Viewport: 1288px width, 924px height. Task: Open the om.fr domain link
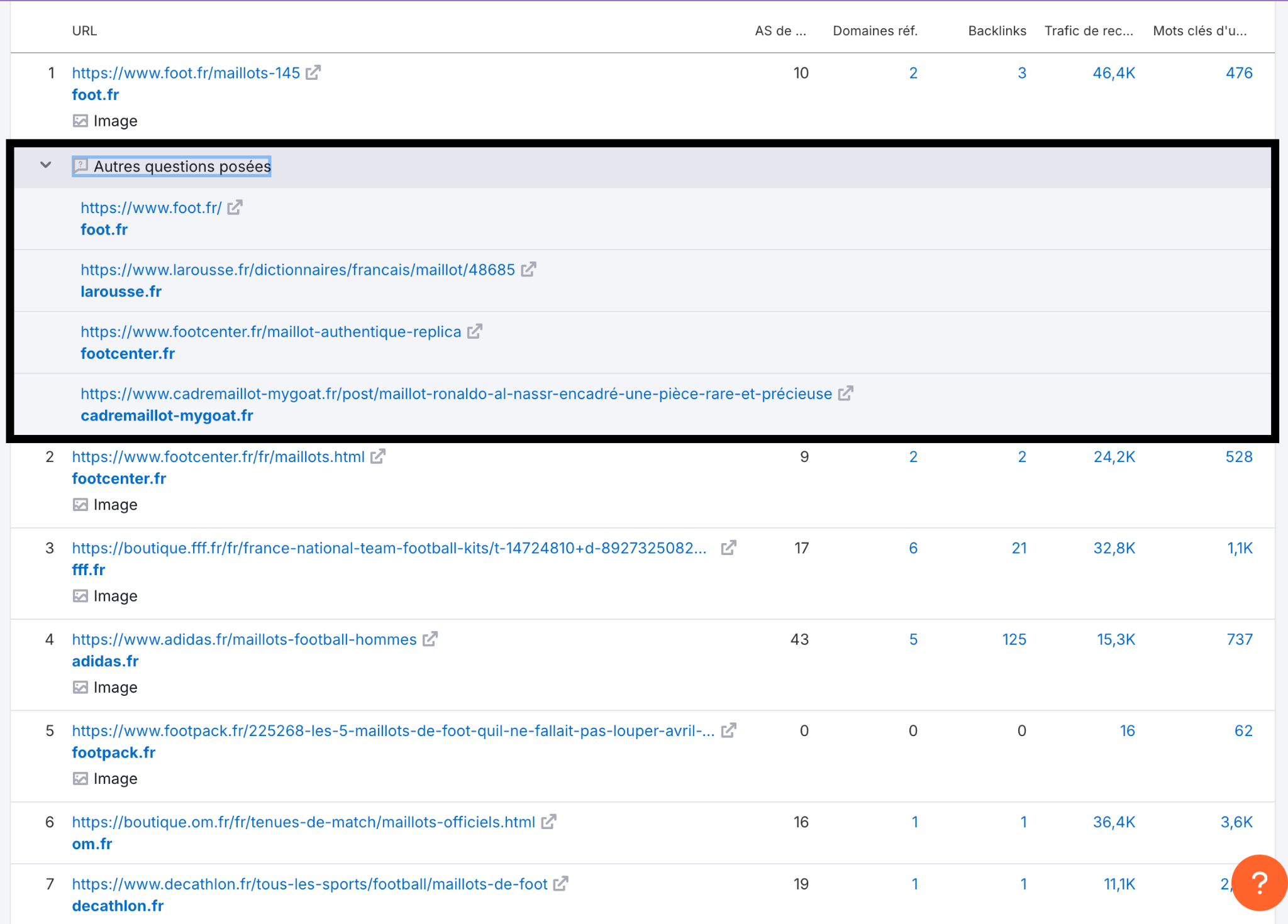[92, 844]
